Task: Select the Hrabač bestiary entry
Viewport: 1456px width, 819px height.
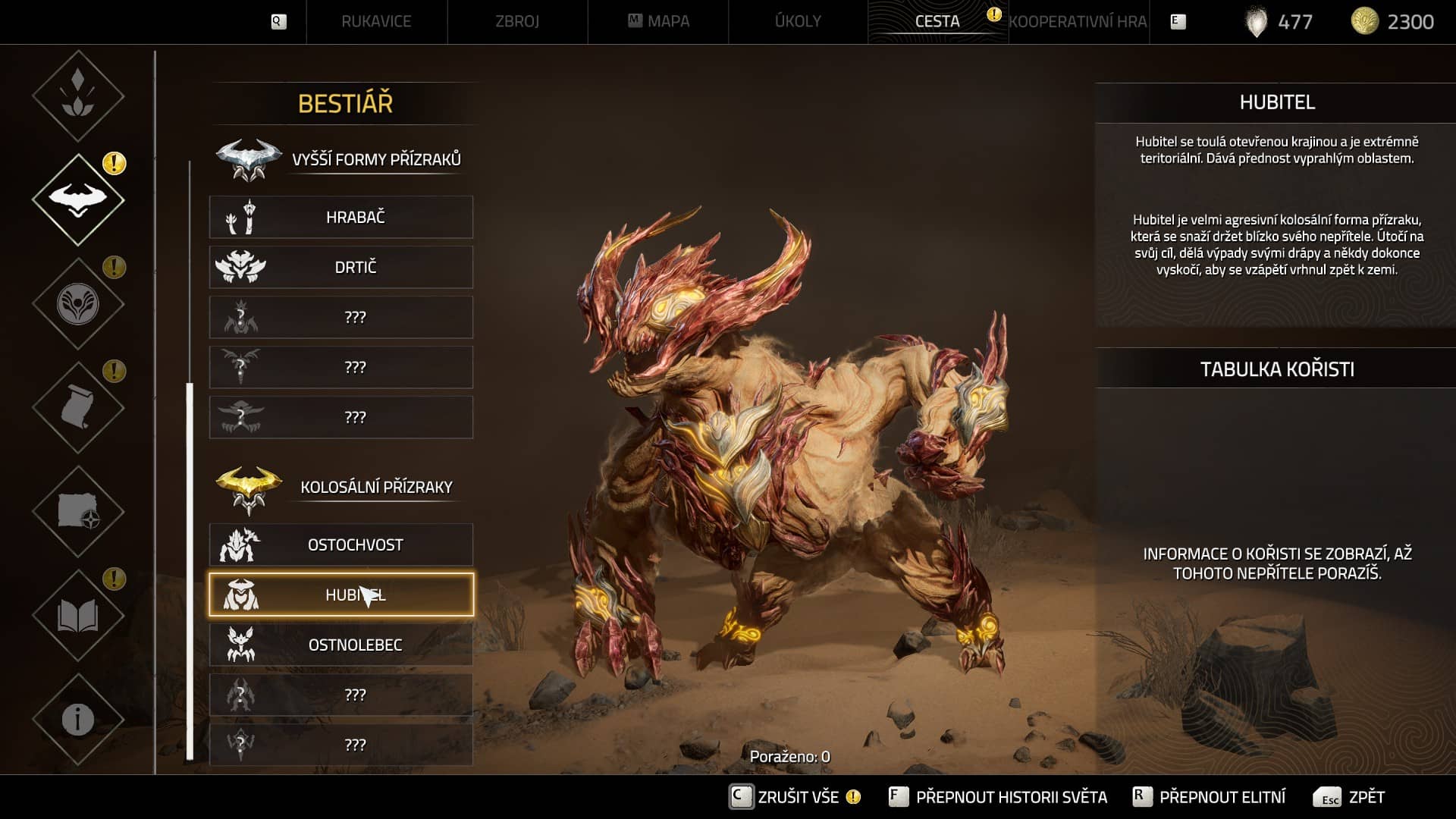Action: point(341,217)
